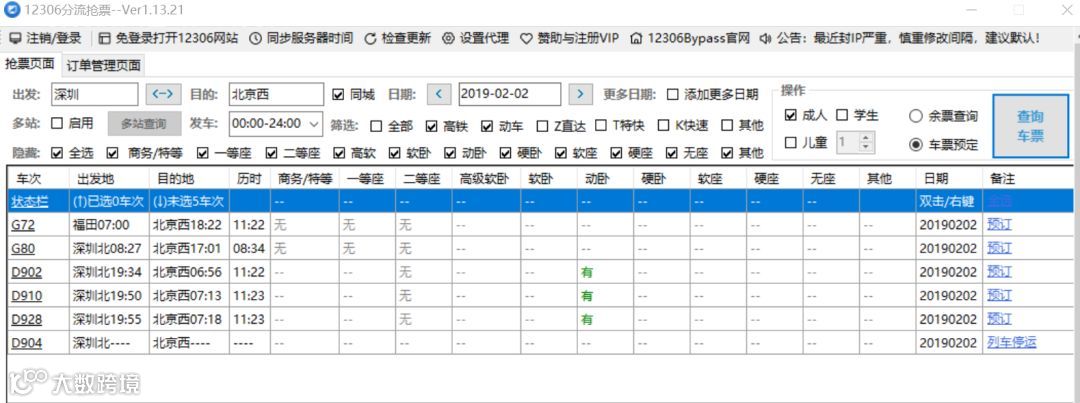Toggle 高铁 filter checkbox
Screen dimensions: 1080x403
click(432, 125)
